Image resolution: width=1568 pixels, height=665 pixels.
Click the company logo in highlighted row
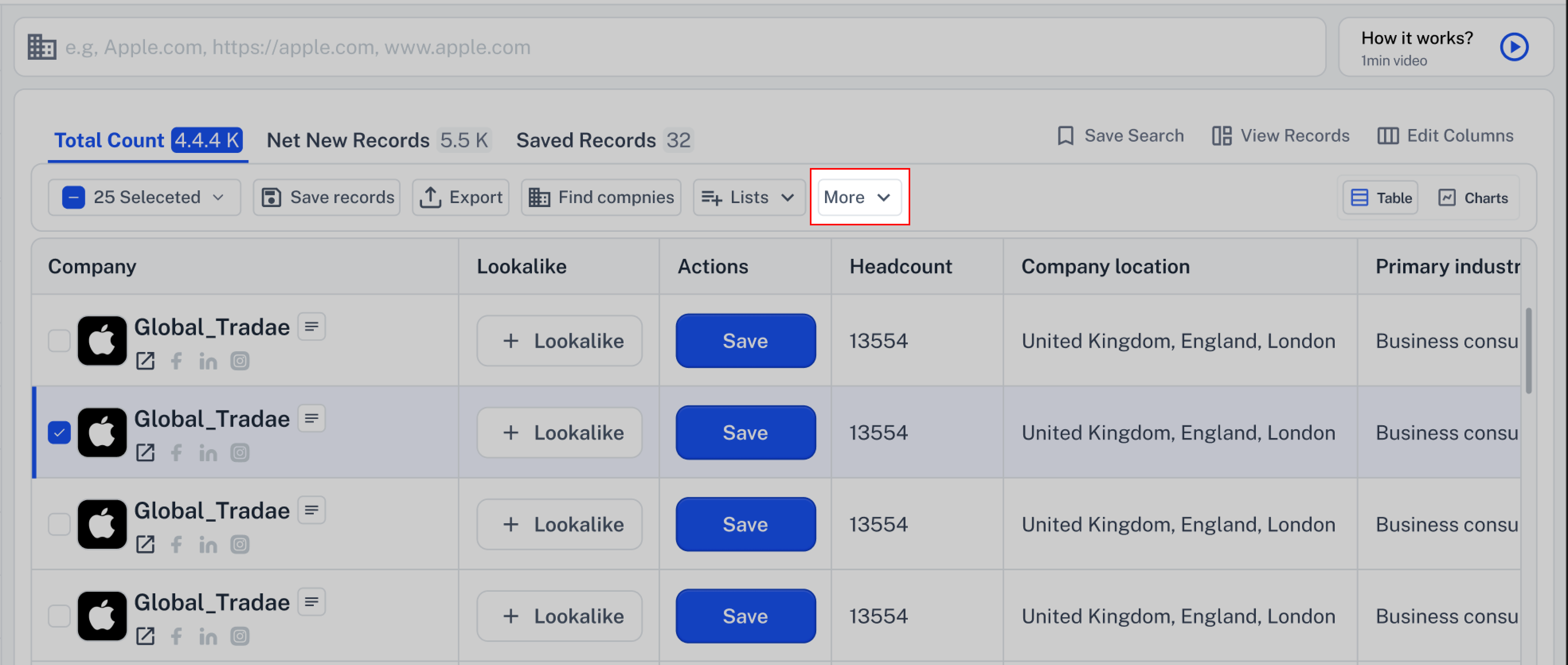[x=102, y=432]
